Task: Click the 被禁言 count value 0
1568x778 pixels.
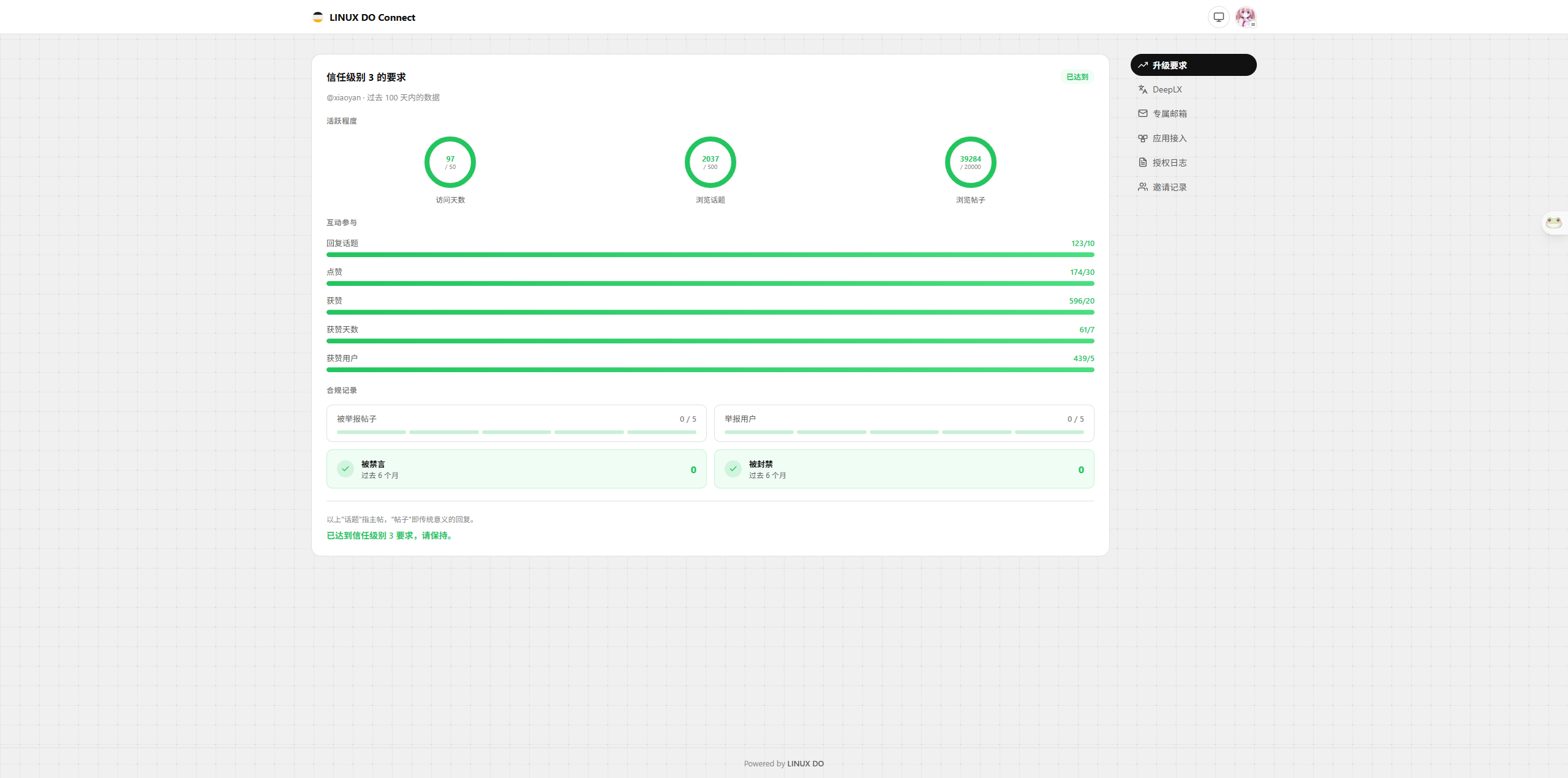Action: tap(693, 470)
